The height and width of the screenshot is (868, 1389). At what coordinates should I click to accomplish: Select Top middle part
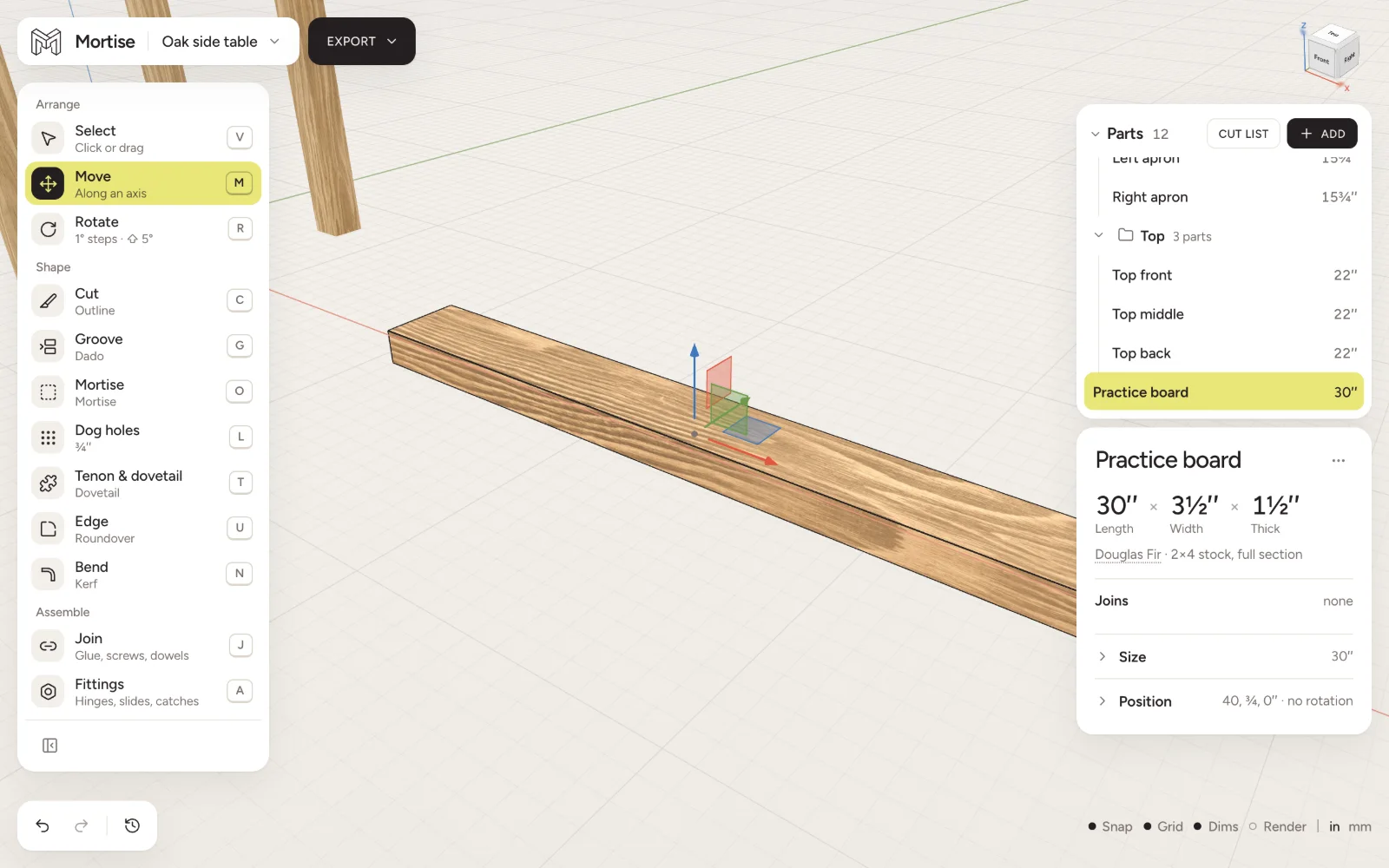click(1224, 314)
